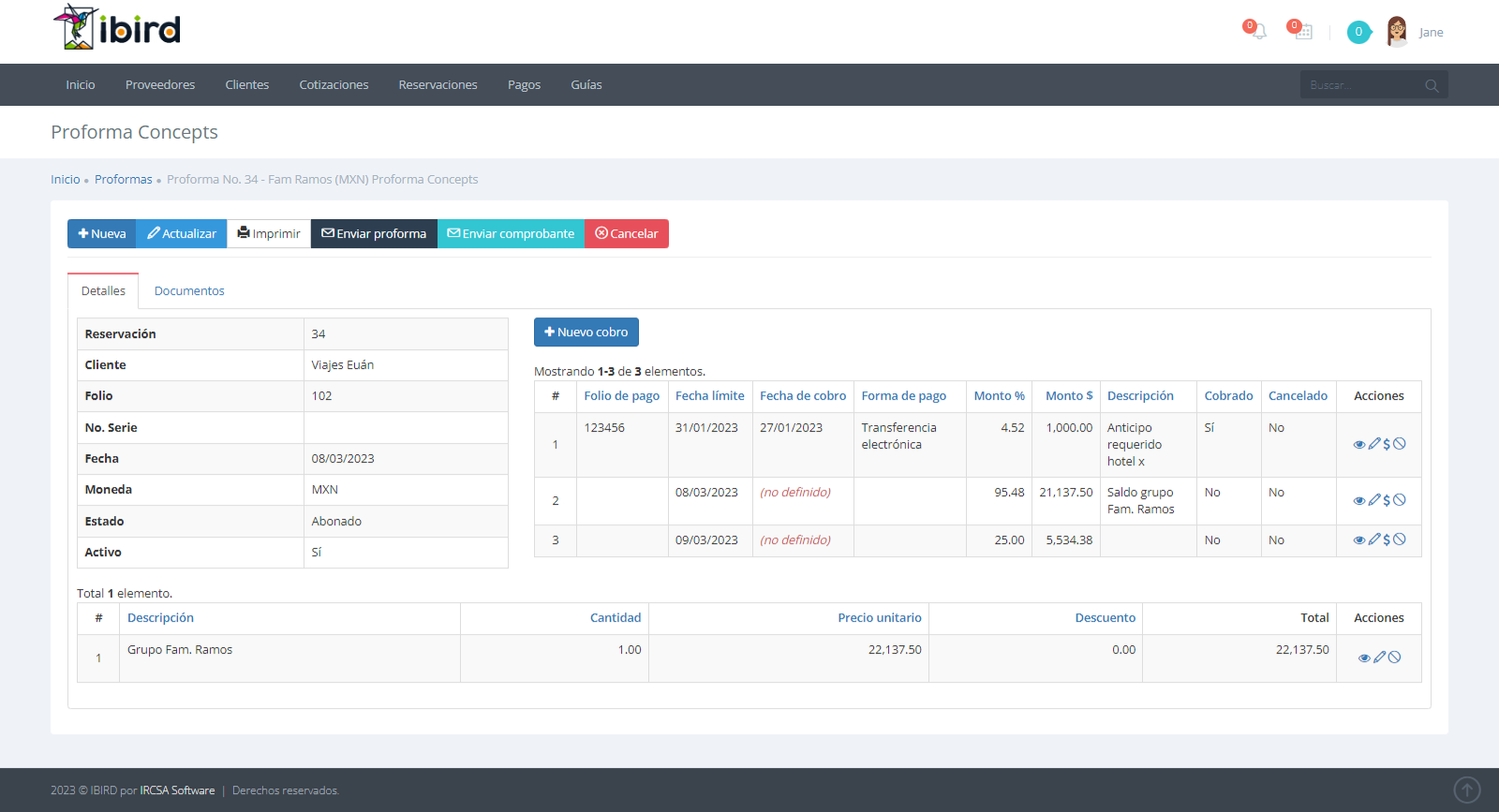This screenshot has height=812, width=1499.
Task: Cancel payment row 1 with the ban icon
Action: point(1400,444)
